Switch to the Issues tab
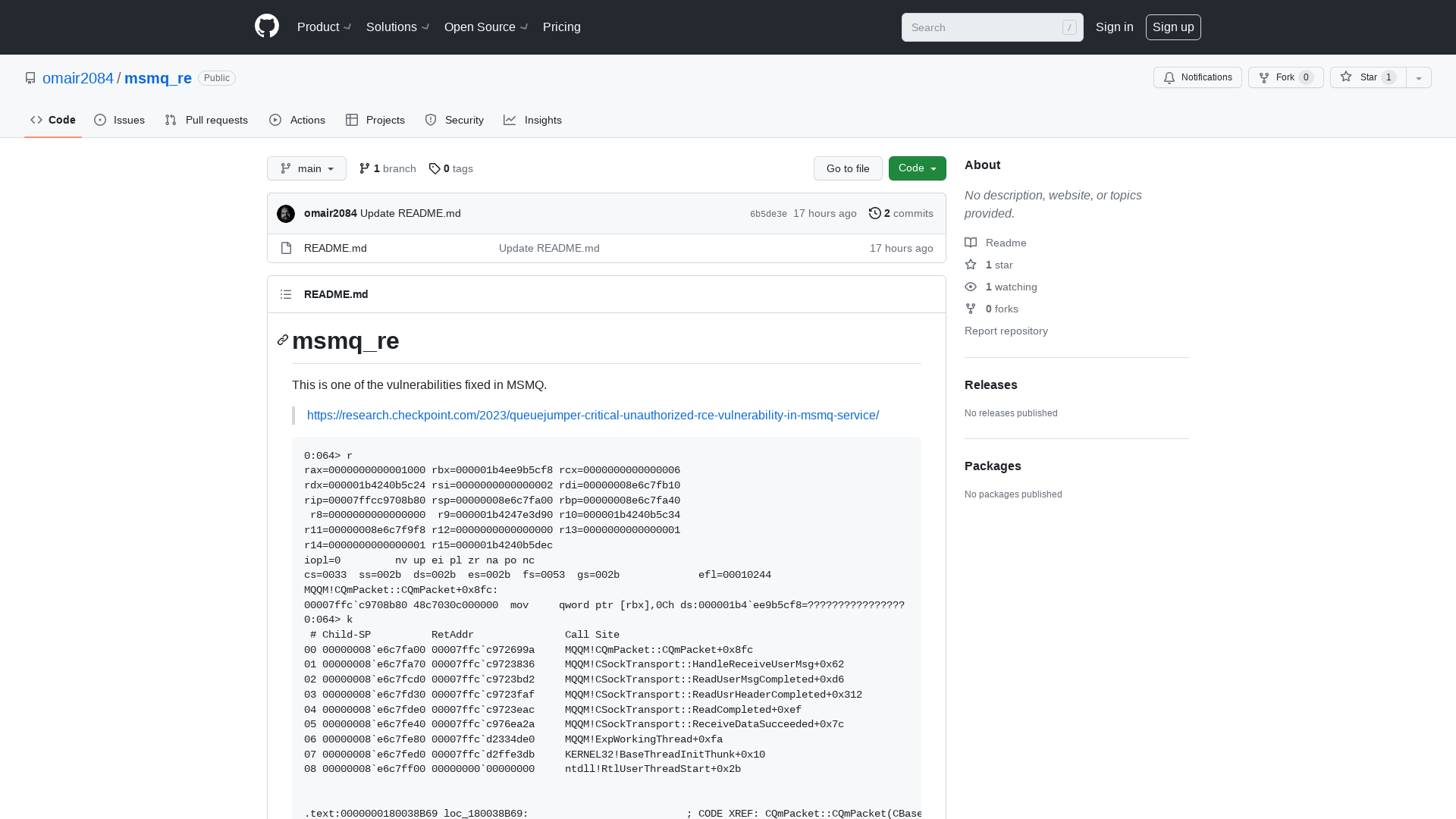1456x819 pixels. 120,120
